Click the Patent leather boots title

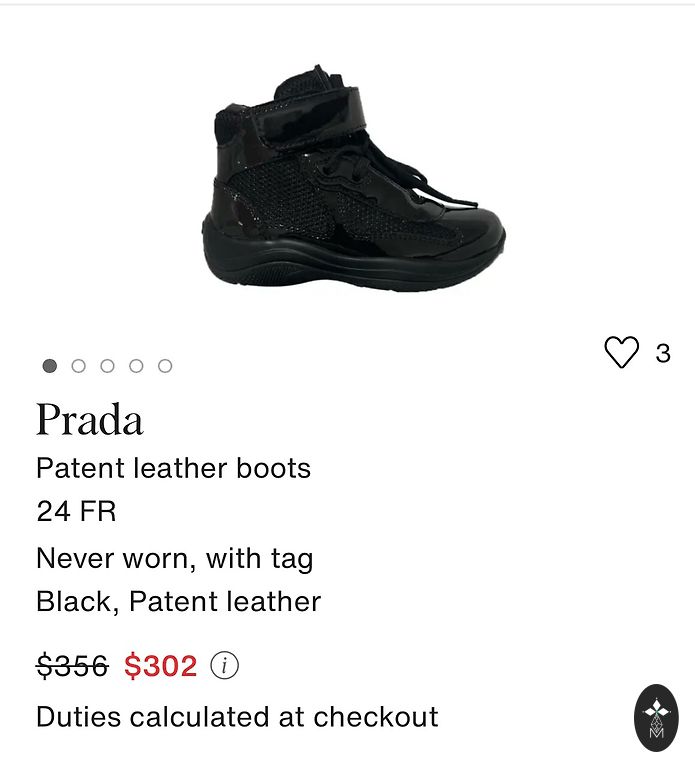(173, 468)
